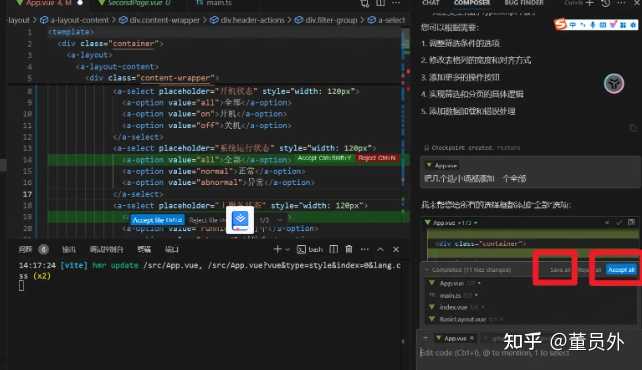Switch to the CHAT tab

(x=430, y=2)
